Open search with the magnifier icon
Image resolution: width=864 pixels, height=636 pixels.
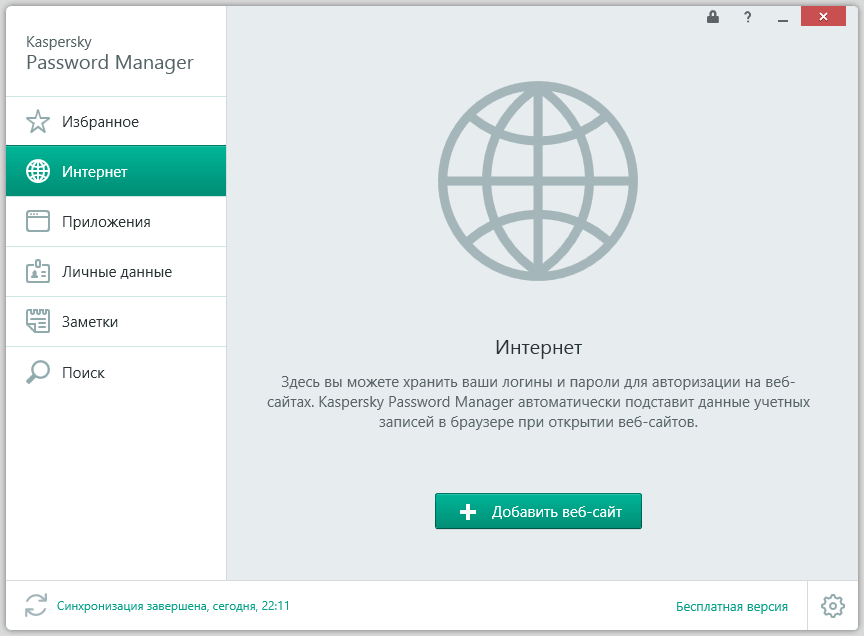37,372
